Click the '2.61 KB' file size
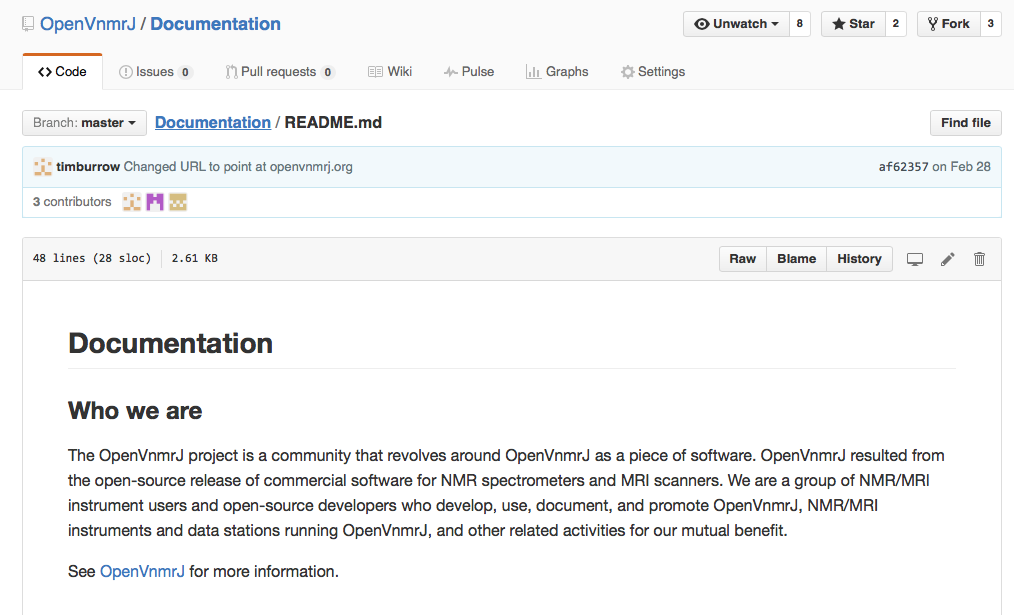This screenshot has height=615, width=1014. [195, 259]
